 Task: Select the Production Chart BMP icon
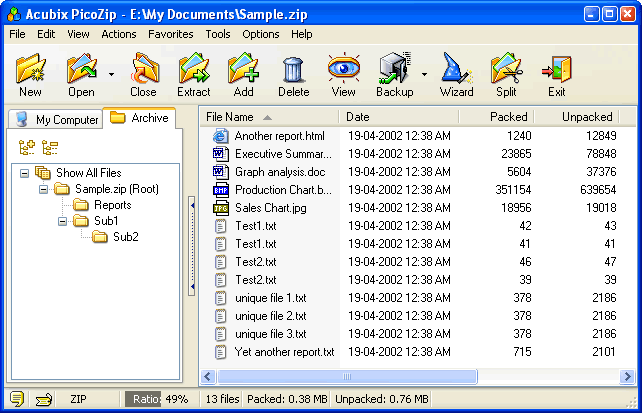pos(221,190)
